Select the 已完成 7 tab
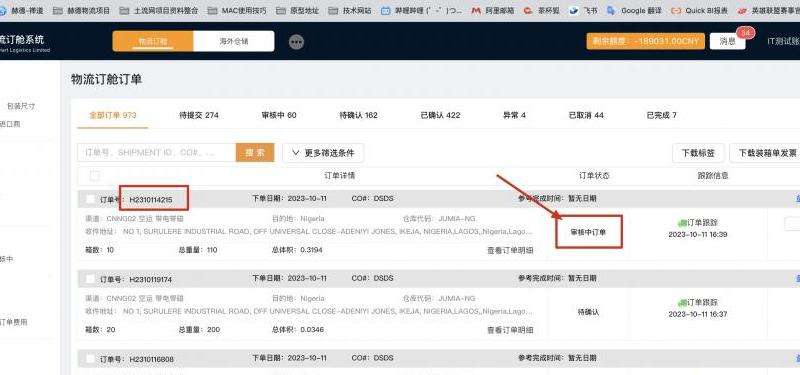 tap(662, 115)
